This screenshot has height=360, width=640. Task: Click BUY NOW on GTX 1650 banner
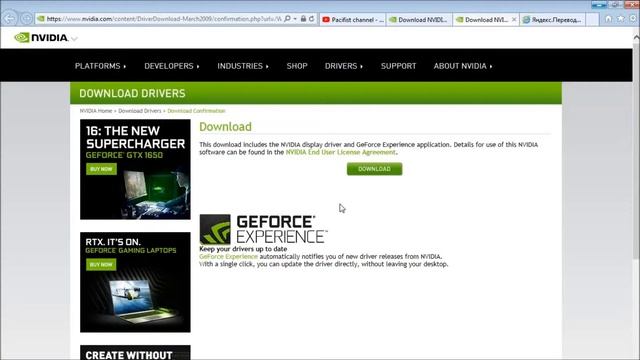click(101, 169)
